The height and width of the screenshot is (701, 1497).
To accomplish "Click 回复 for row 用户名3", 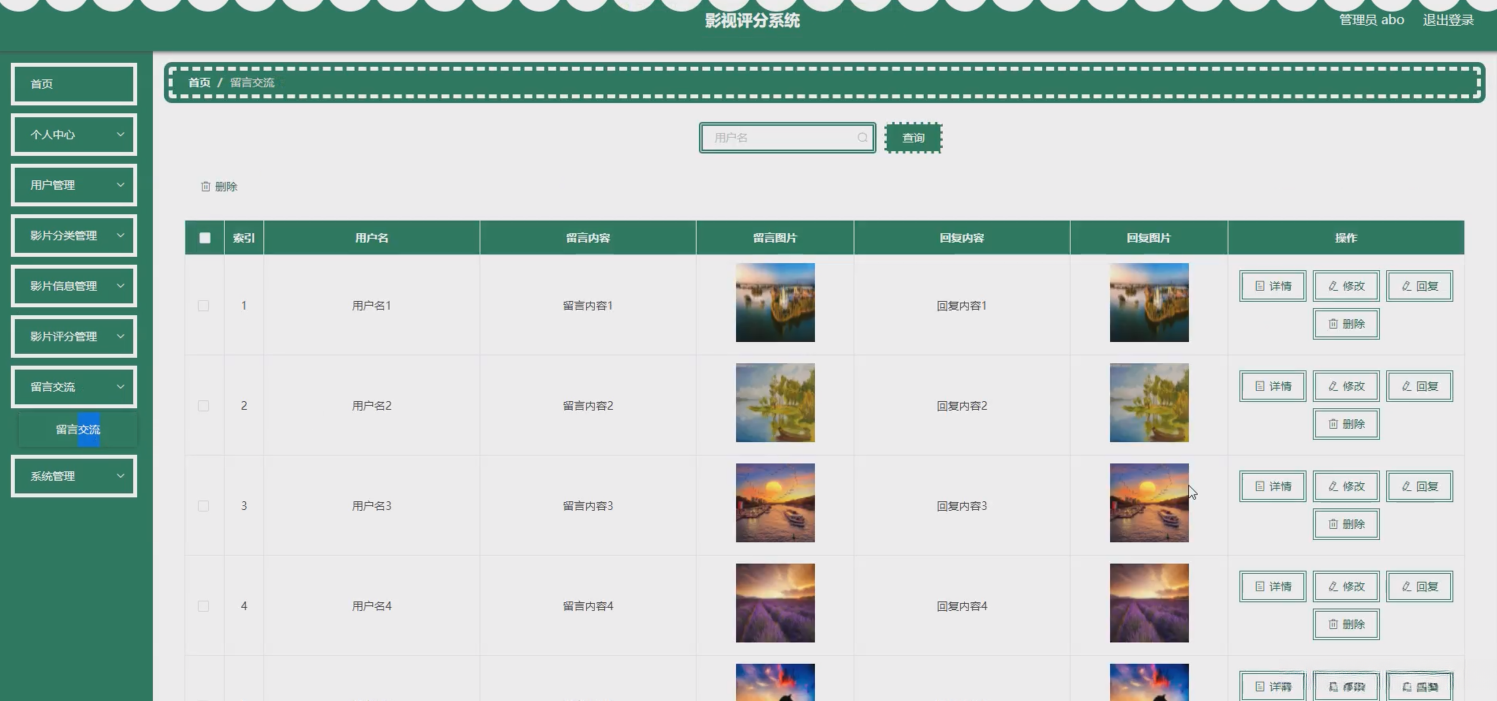I will tap(1419, 486).
